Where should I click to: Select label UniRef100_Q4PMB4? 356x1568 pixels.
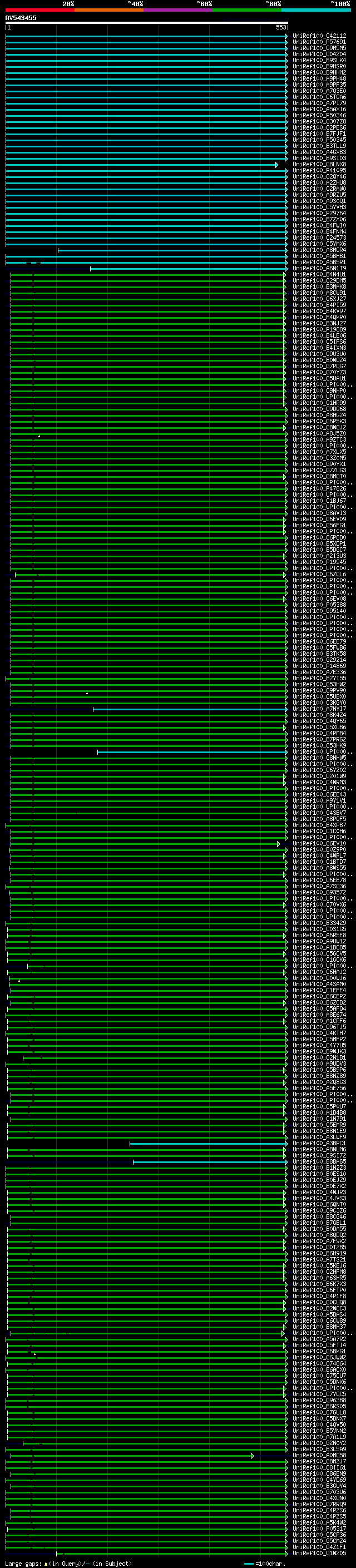(319, 733)
